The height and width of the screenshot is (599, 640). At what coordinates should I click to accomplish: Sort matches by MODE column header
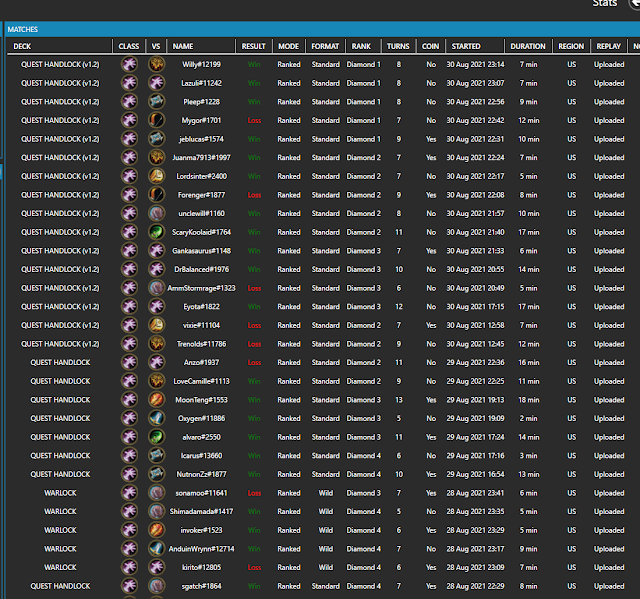(289, 46)
